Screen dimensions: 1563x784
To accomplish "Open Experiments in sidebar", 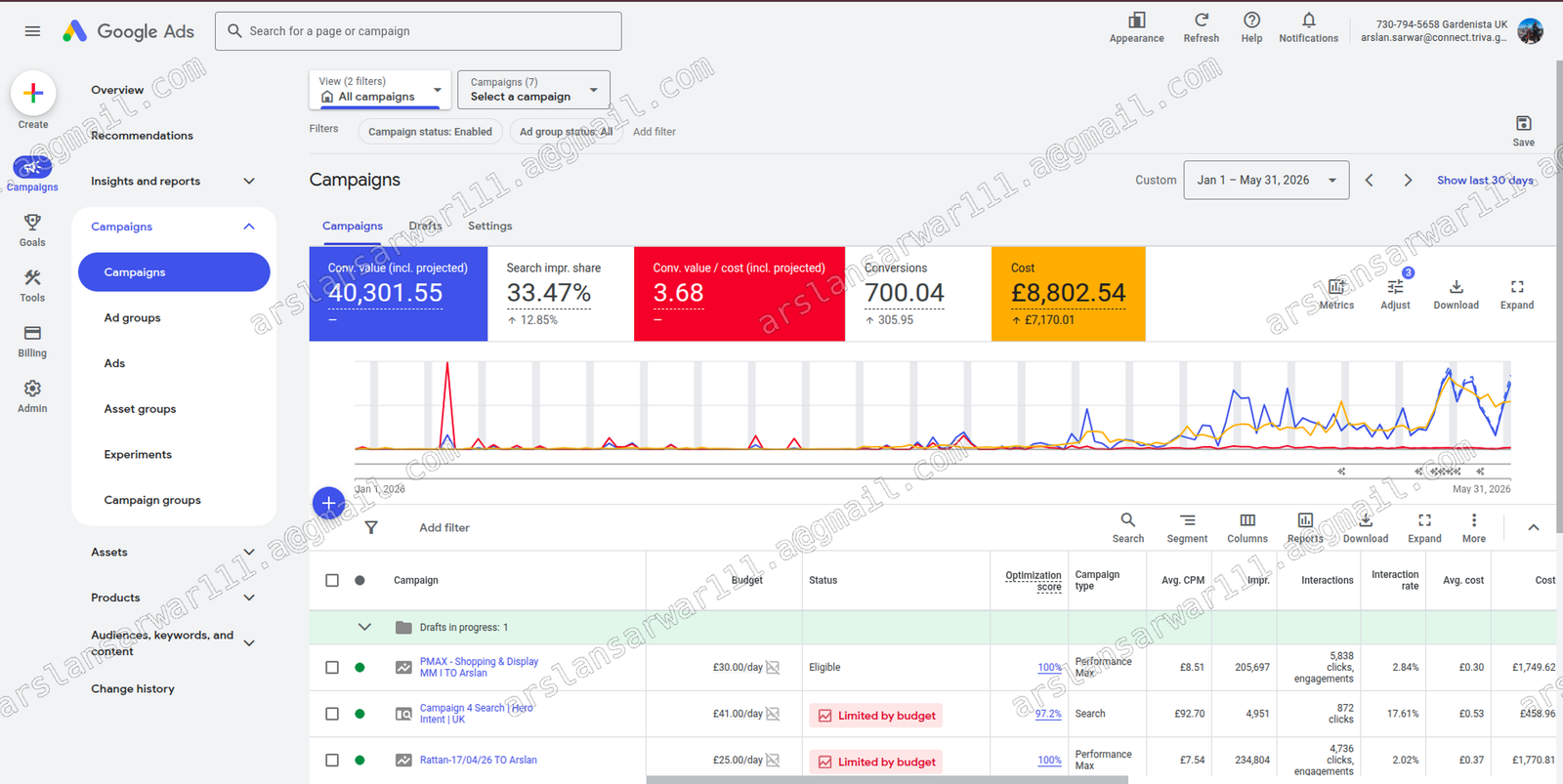I will pyautogui.click(x=138, y=454).
